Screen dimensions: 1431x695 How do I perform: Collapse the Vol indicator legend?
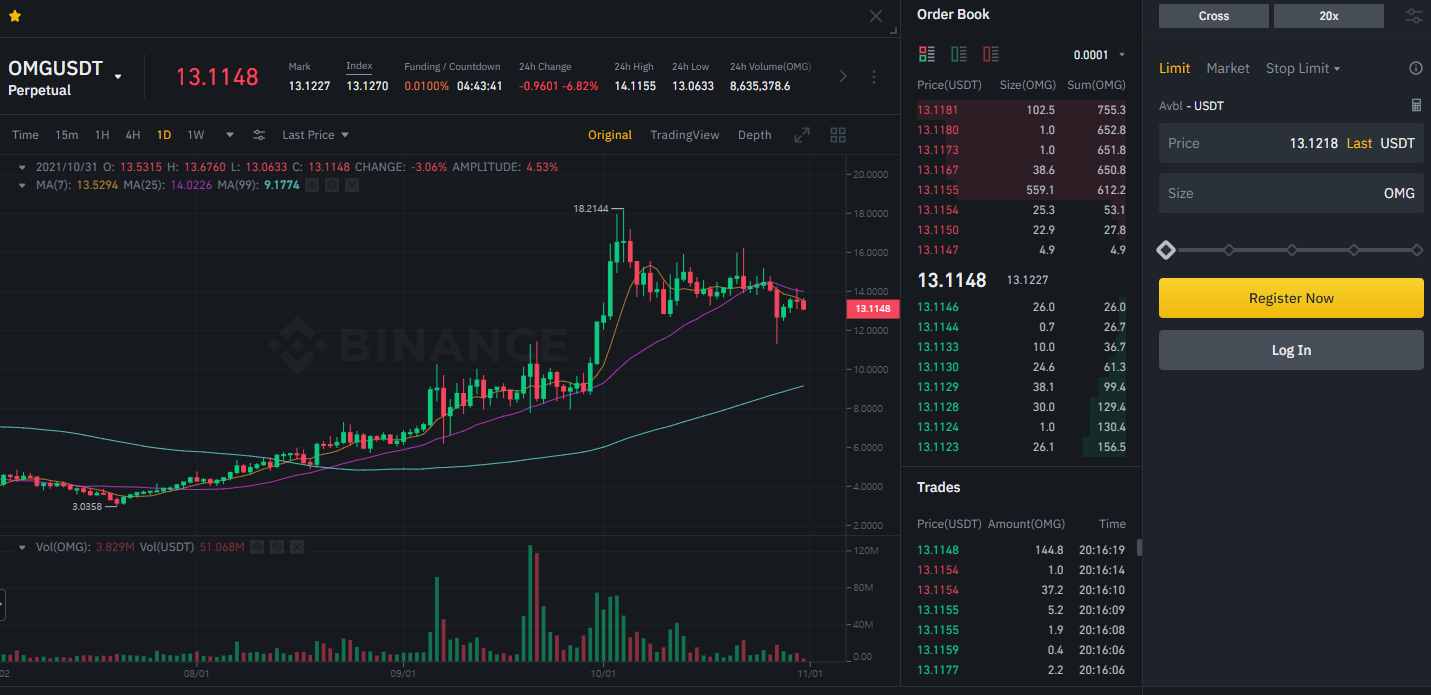point(22,547)
